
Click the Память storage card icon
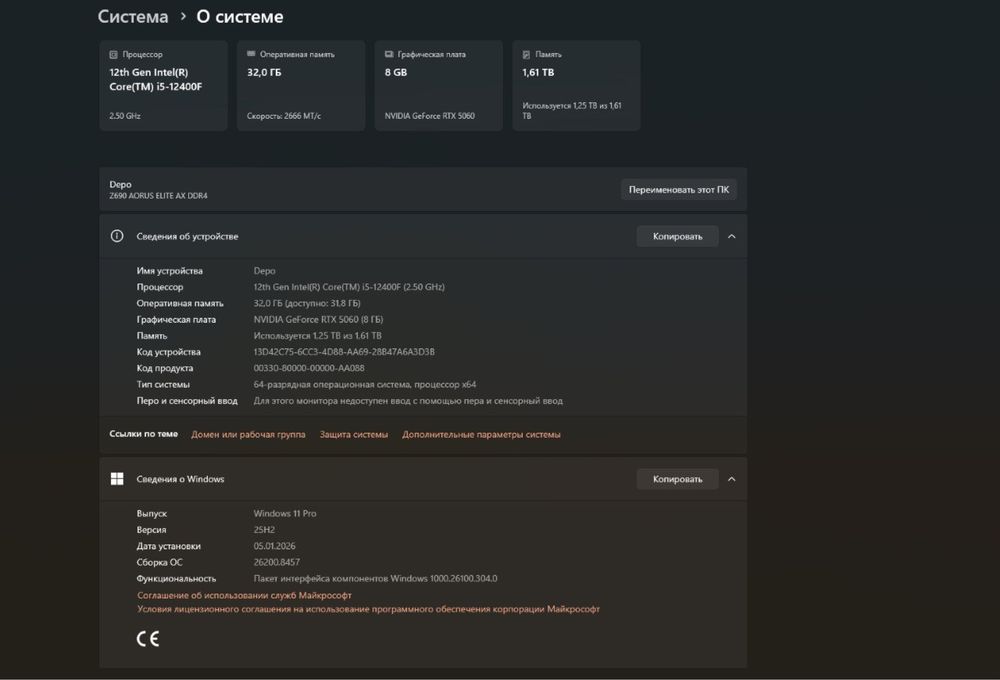coord(526,55)
